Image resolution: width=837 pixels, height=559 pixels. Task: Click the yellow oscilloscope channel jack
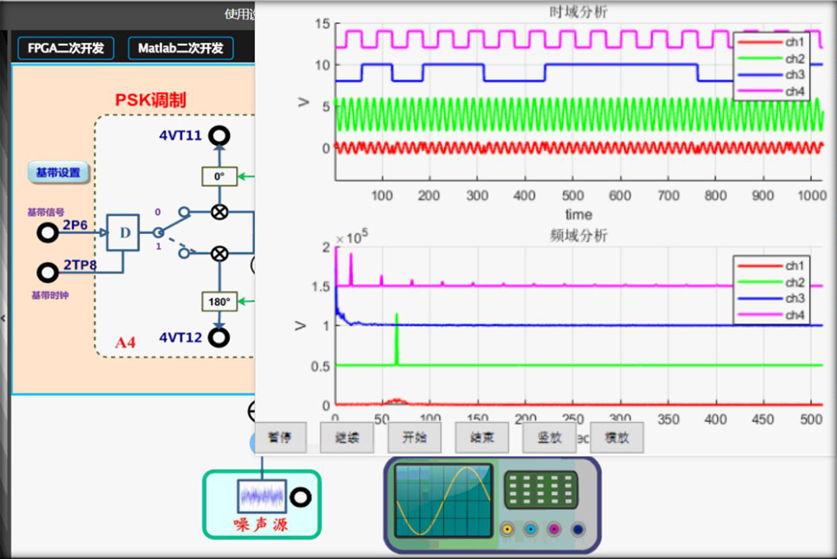(x=508, y=530)
